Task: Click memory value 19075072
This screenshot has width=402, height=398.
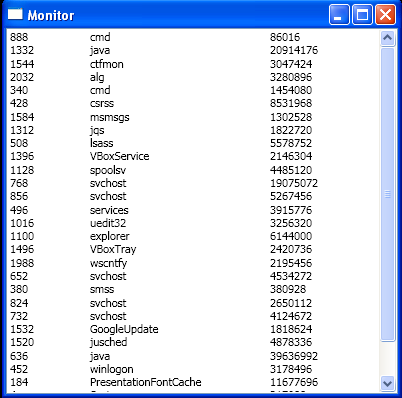Action: point(294,183)
